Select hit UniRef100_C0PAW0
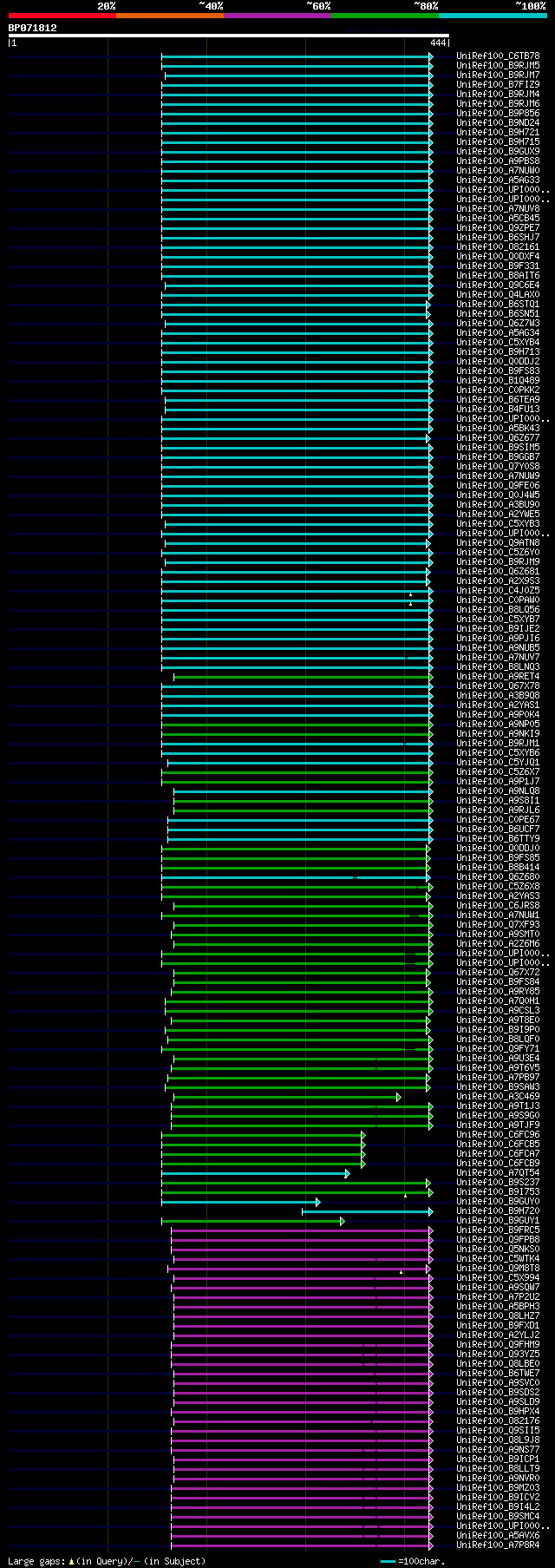Screen dimensions: 555x1568 [x=498, y=600]
